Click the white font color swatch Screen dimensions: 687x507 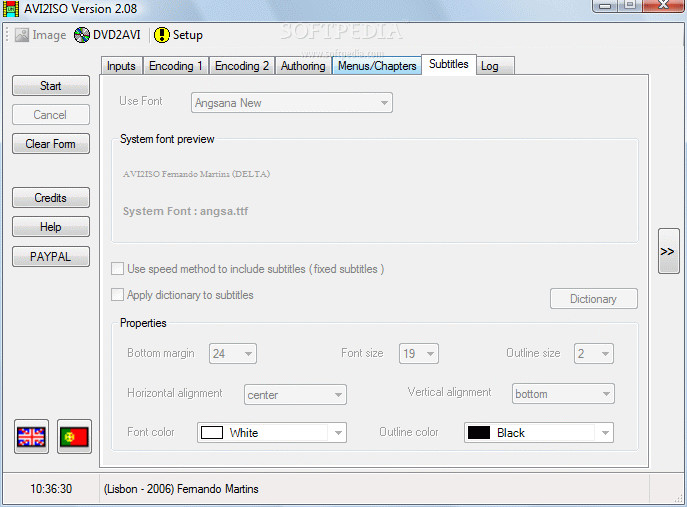212,433
